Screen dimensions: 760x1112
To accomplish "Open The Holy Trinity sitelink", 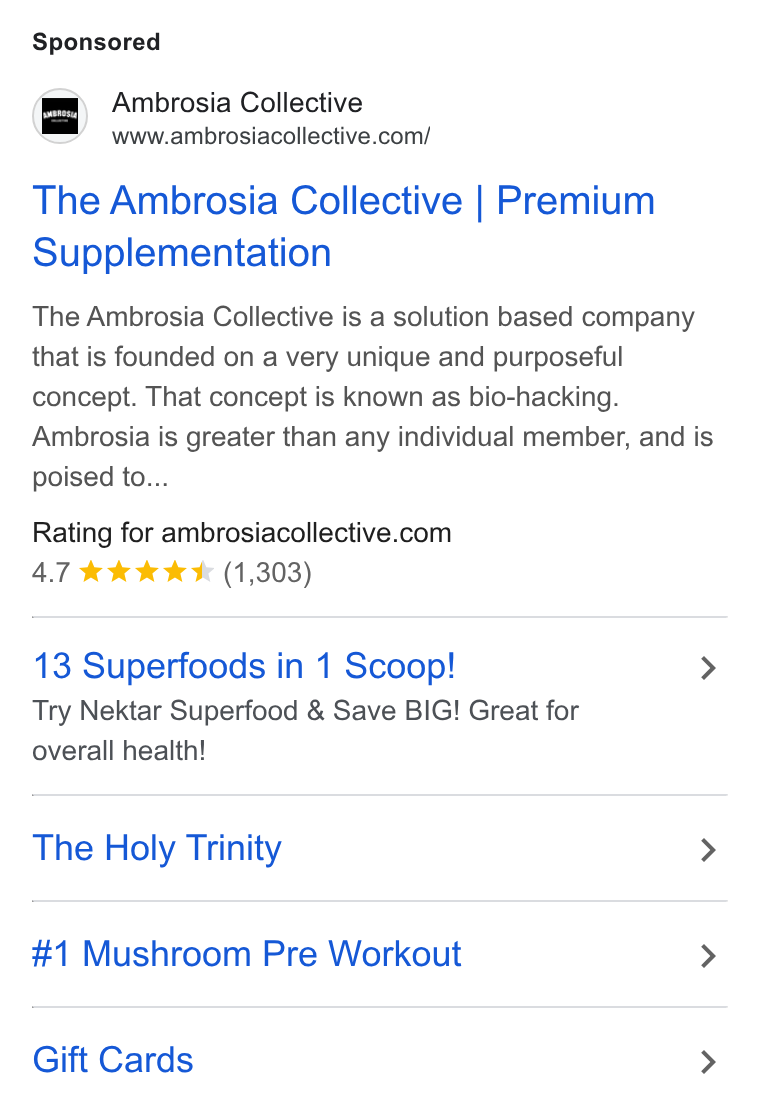I will 157,848.
